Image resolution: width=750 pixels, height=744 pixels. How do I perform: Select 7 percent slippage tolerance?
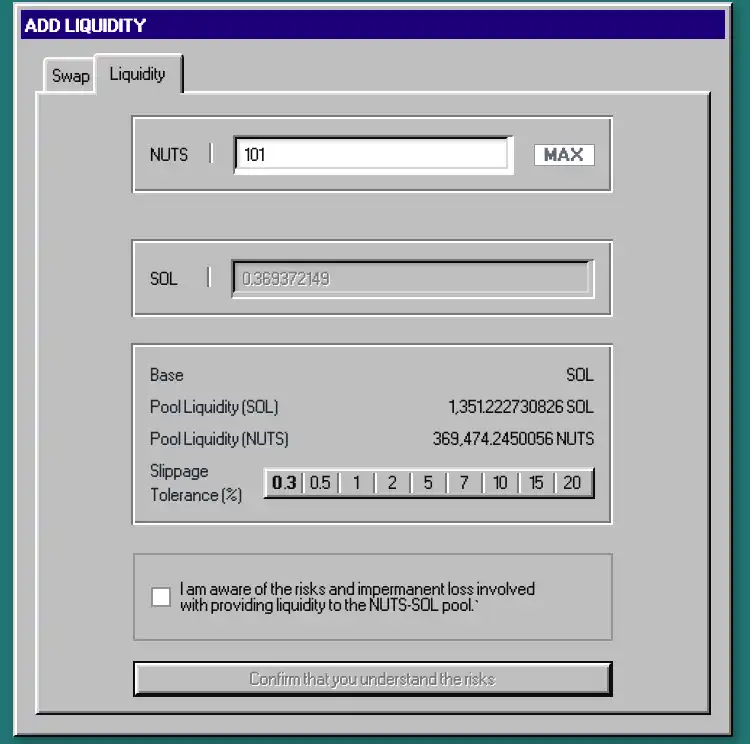tap(464, 483)
